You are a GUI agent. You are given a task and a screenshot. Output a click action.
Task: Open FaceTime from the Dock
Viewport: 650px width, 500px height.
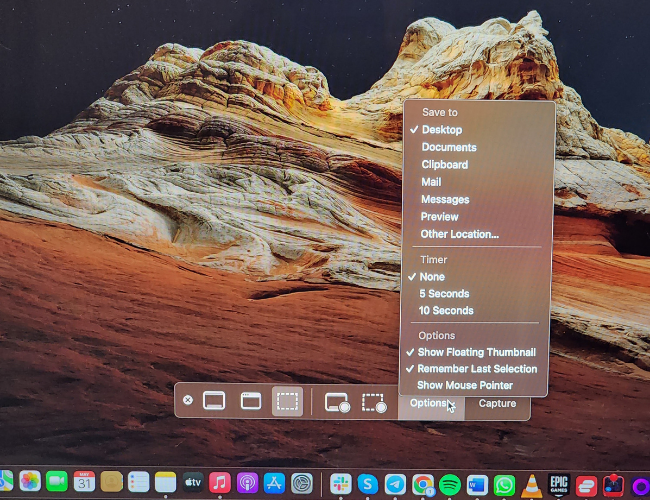[x=57, y=481]
